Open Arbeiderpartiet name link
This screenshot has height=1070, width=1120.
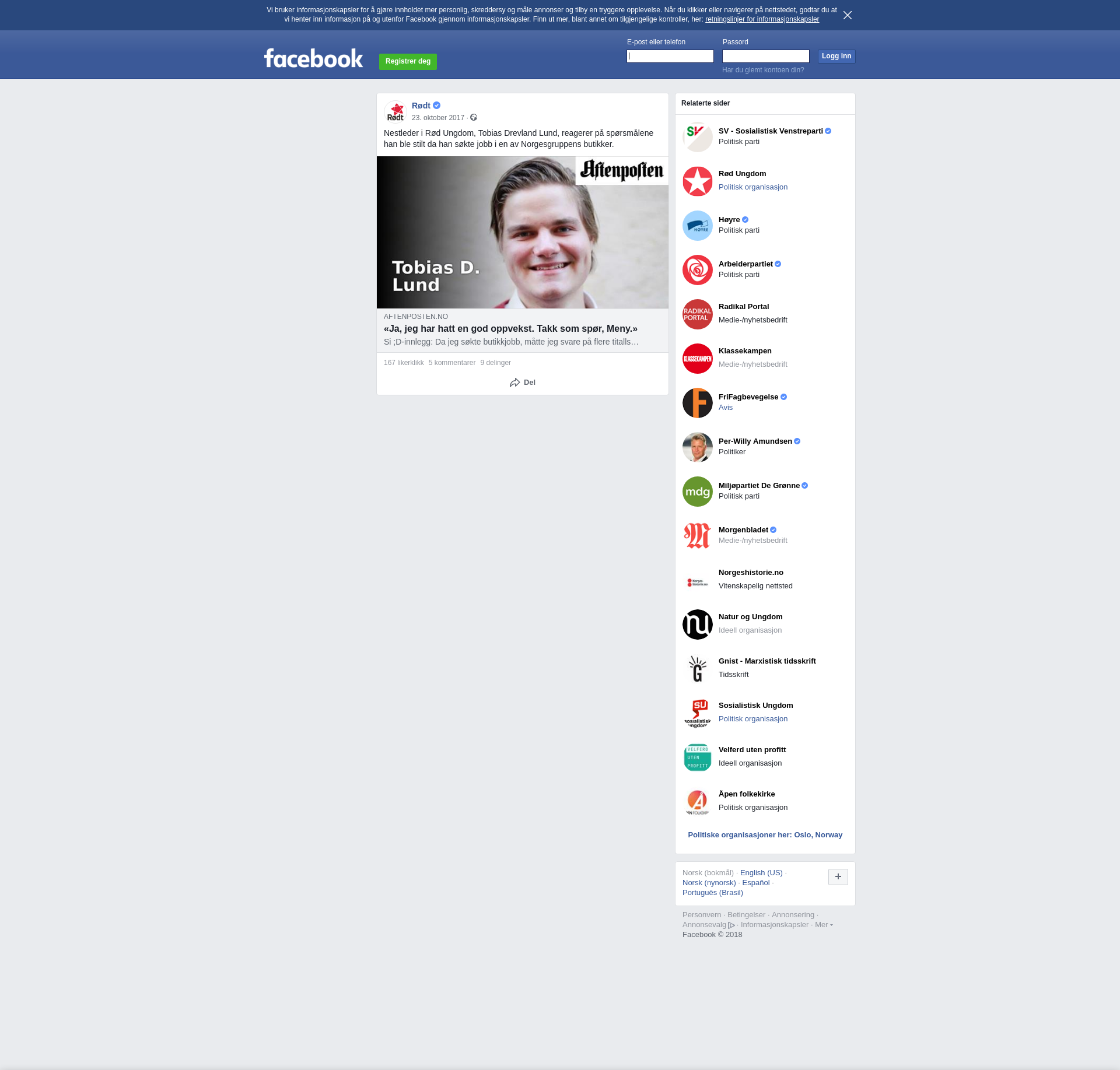(x=745, y=264)
